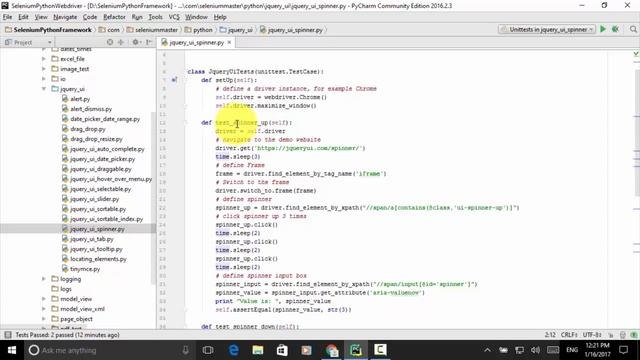This screenshot has width=640, height=360.
Task: Click the volume icon in system tray
Action: coord(536,350)
